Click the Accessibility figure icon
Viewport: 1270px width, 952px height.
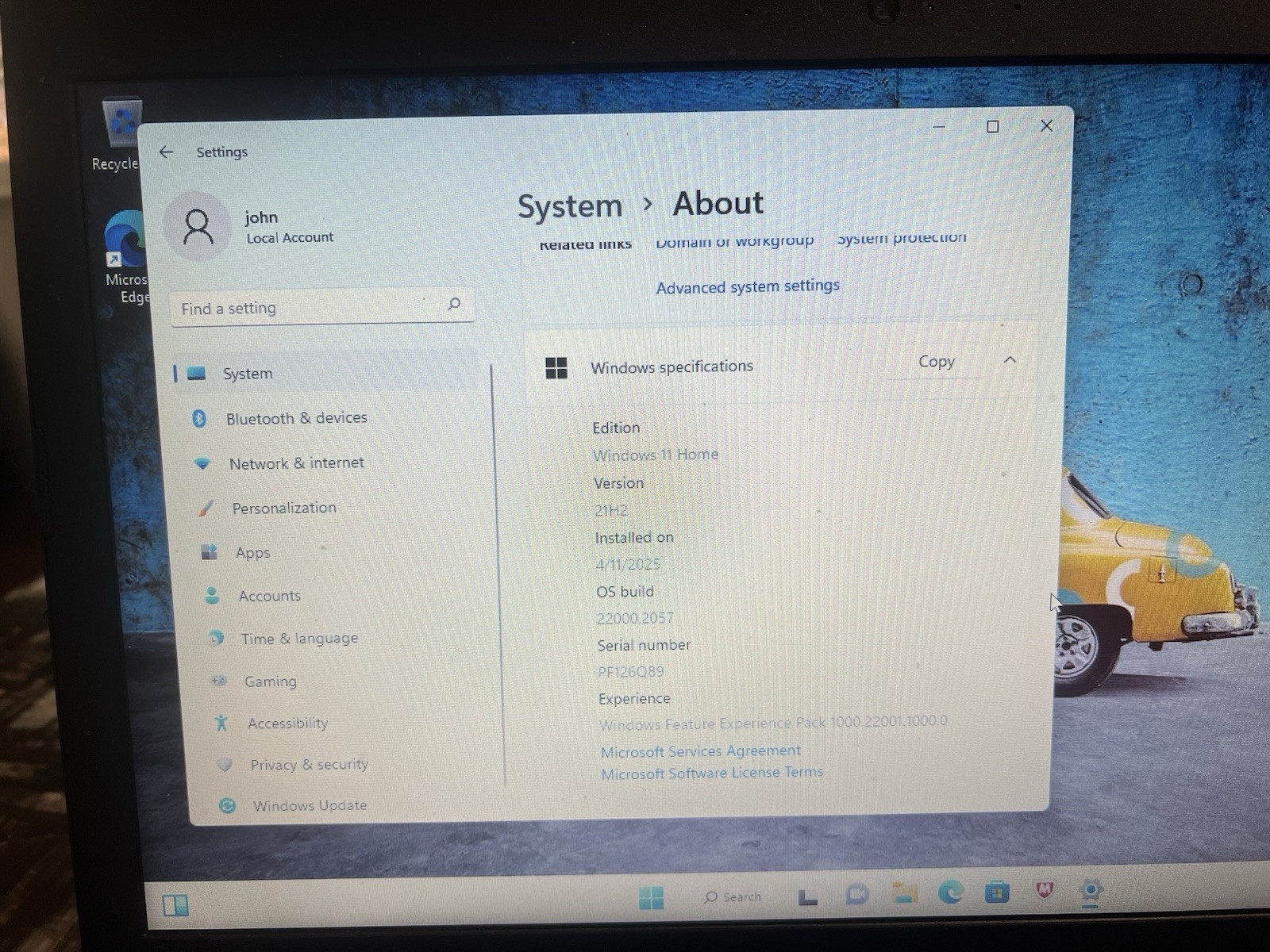pos(221,723)
